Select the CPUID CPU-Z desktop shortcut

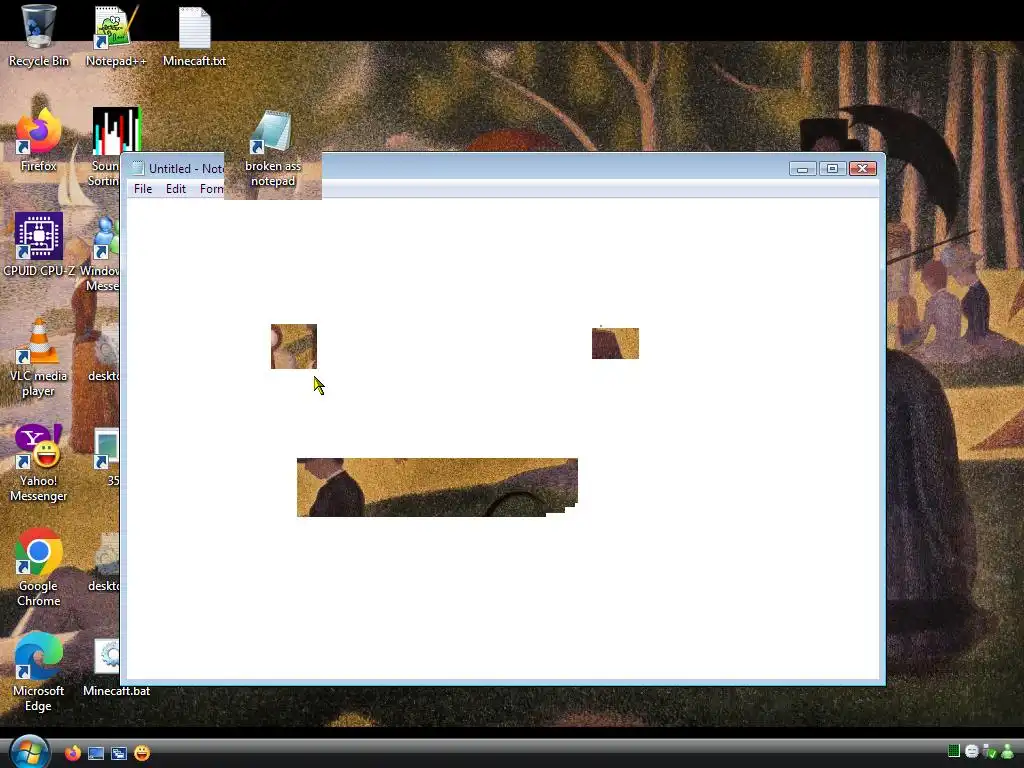point(39,245)
